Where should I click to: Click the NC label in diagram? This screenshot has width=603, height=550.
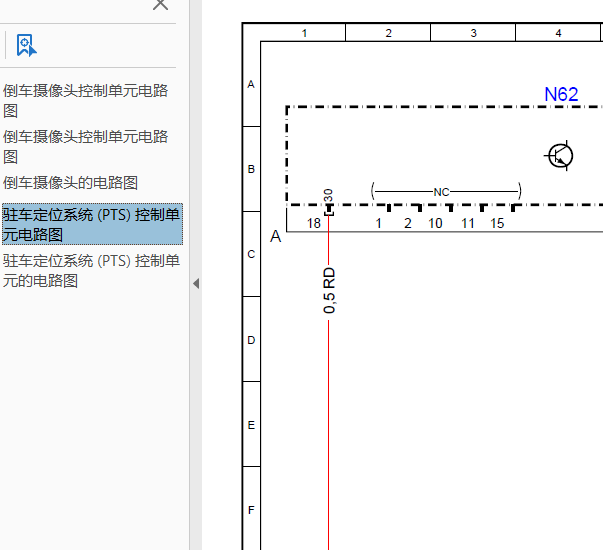click(x=441, y=192)
